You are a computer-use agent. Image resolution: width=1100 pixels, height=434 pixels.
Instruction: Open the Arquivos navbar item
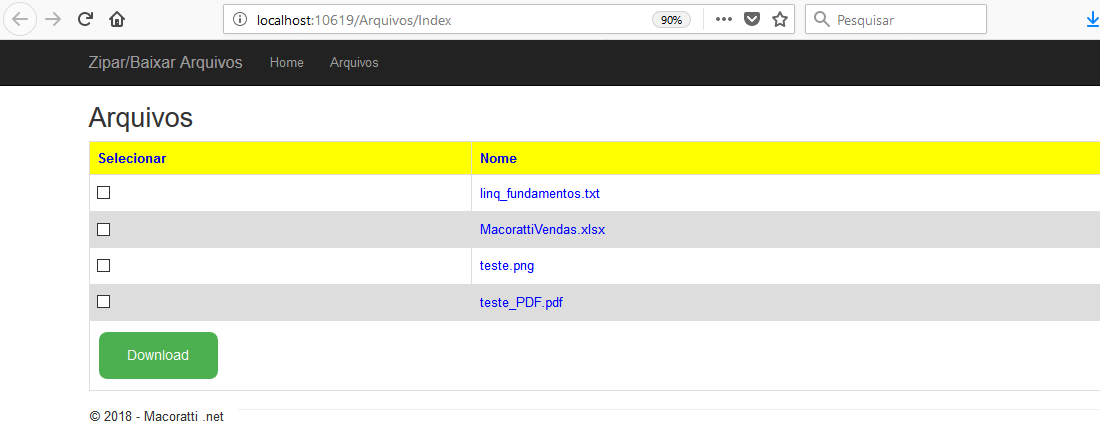click(354, 62)
